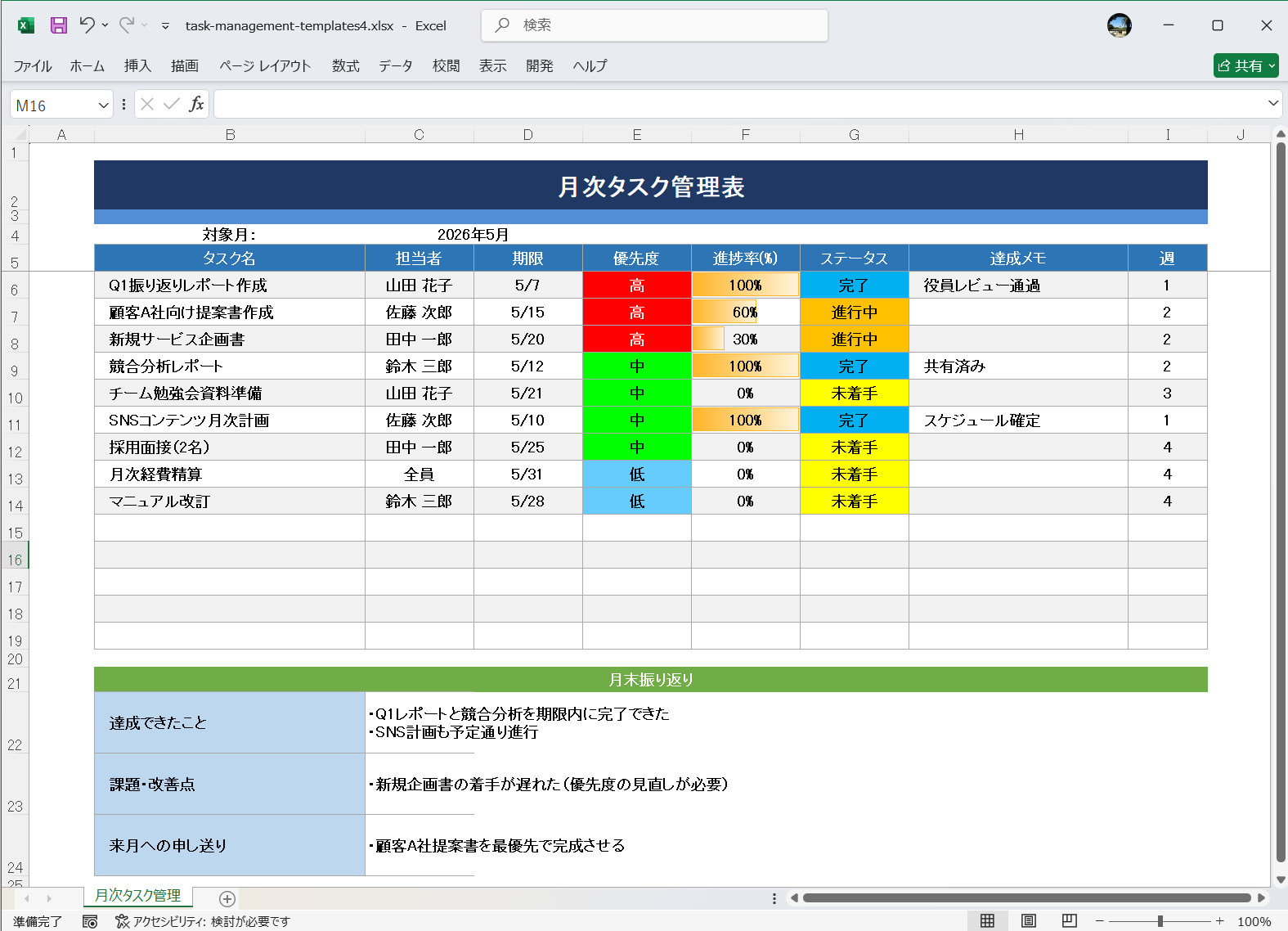Switch to the ホーム ribbon tab
This screenshot has height=931, width=1288.
[88, 65]
